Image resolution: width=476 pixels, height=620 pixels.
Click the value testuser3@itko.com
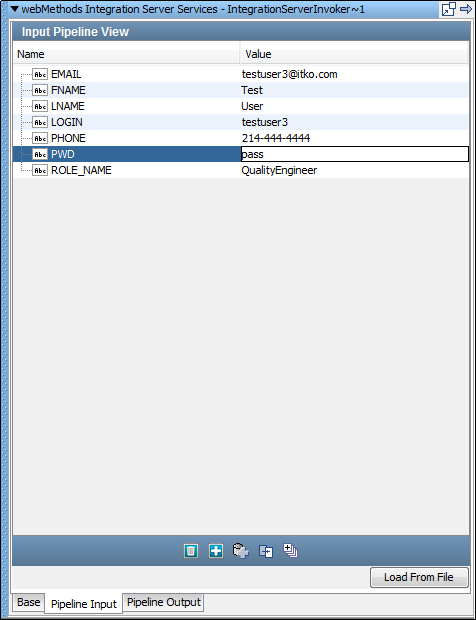click(289, 74)
